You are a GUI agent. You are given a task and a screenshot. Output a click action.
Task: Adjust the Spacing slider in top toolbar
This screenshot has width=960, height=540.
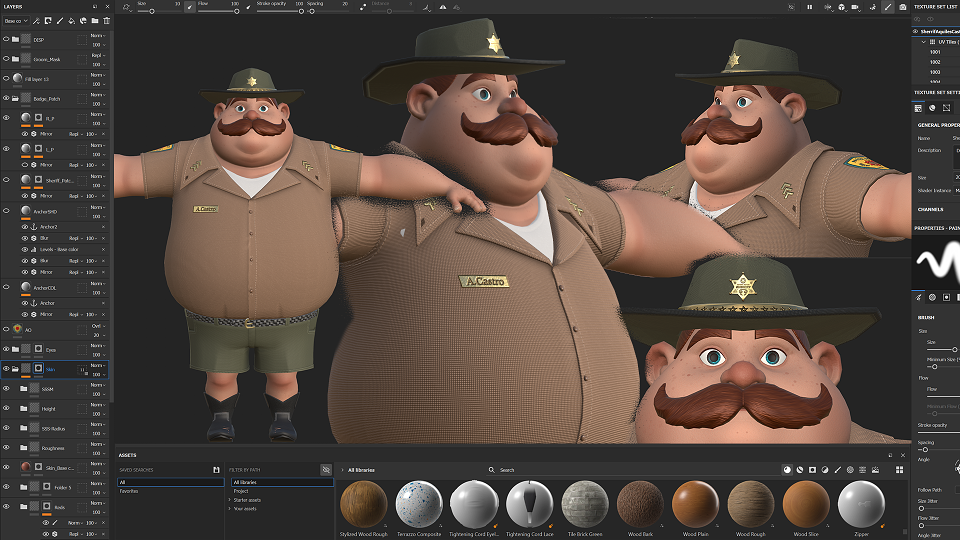point(328,11)
